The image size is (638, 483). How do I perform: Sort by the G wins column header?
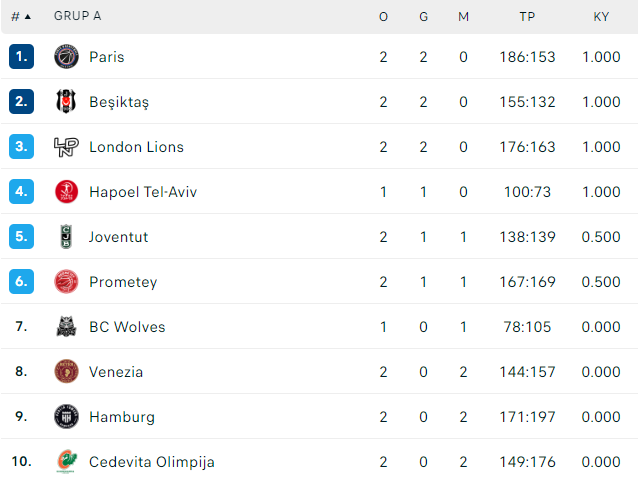coord(424,17)
